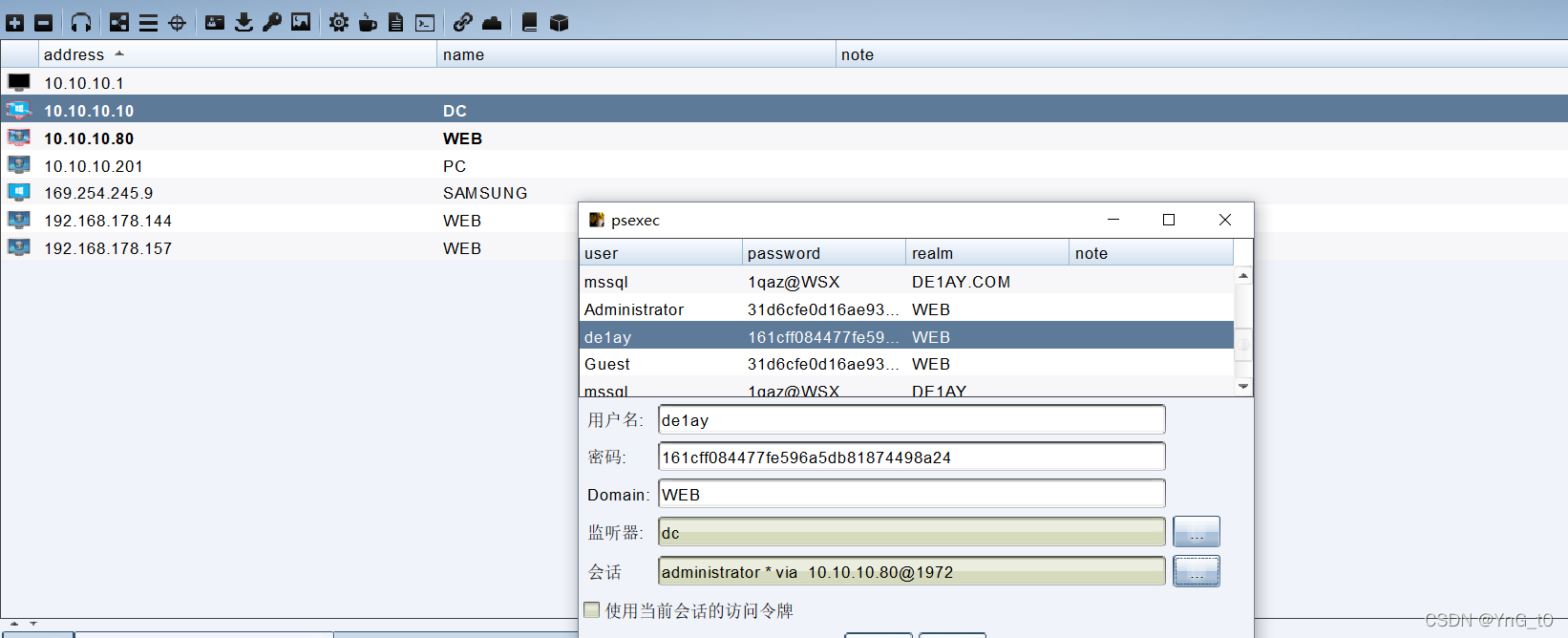
Task: Click the connect to team server plus icon
Action: [15, 22]
